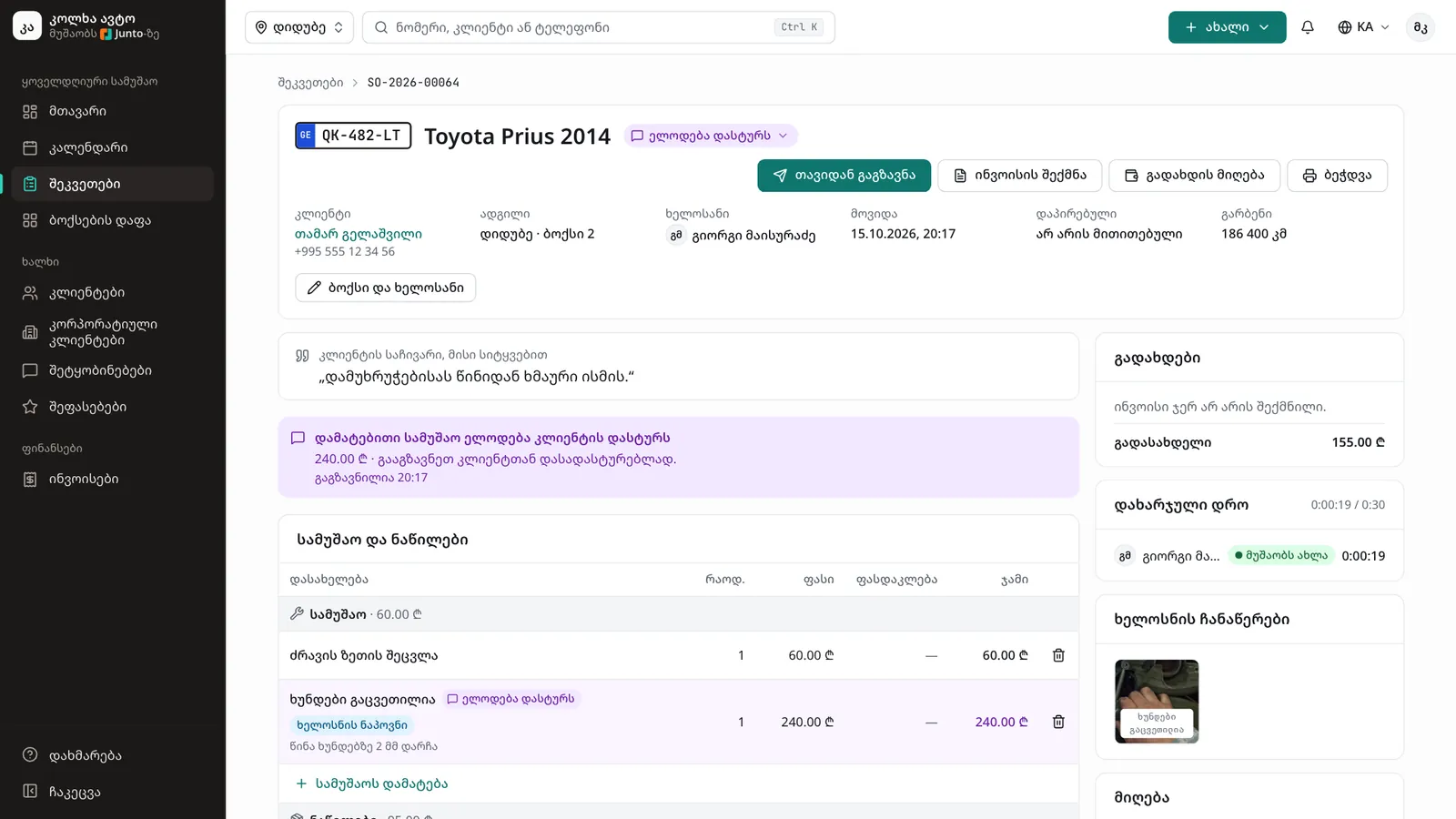Click the 240.00 ₾ total of ხუნდები row

point(1001,722)
